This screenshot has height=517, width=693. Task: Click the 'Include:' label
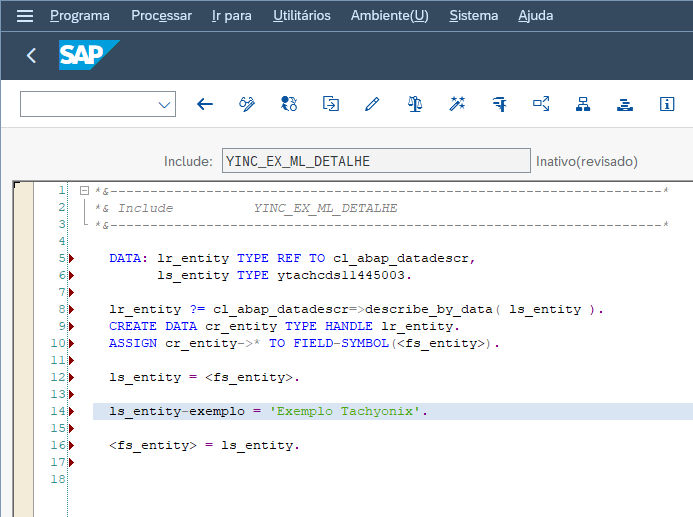coord(188,161)
